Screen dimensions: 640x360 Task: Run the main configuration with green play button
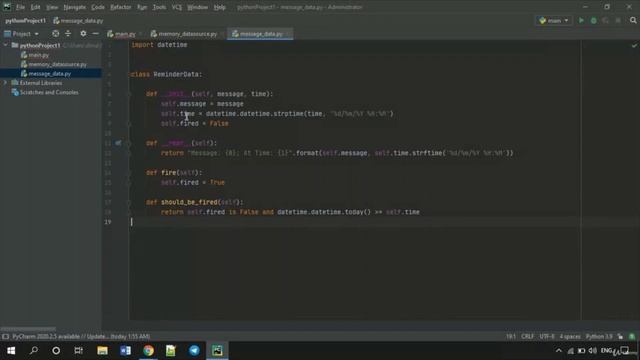point(581,20)
